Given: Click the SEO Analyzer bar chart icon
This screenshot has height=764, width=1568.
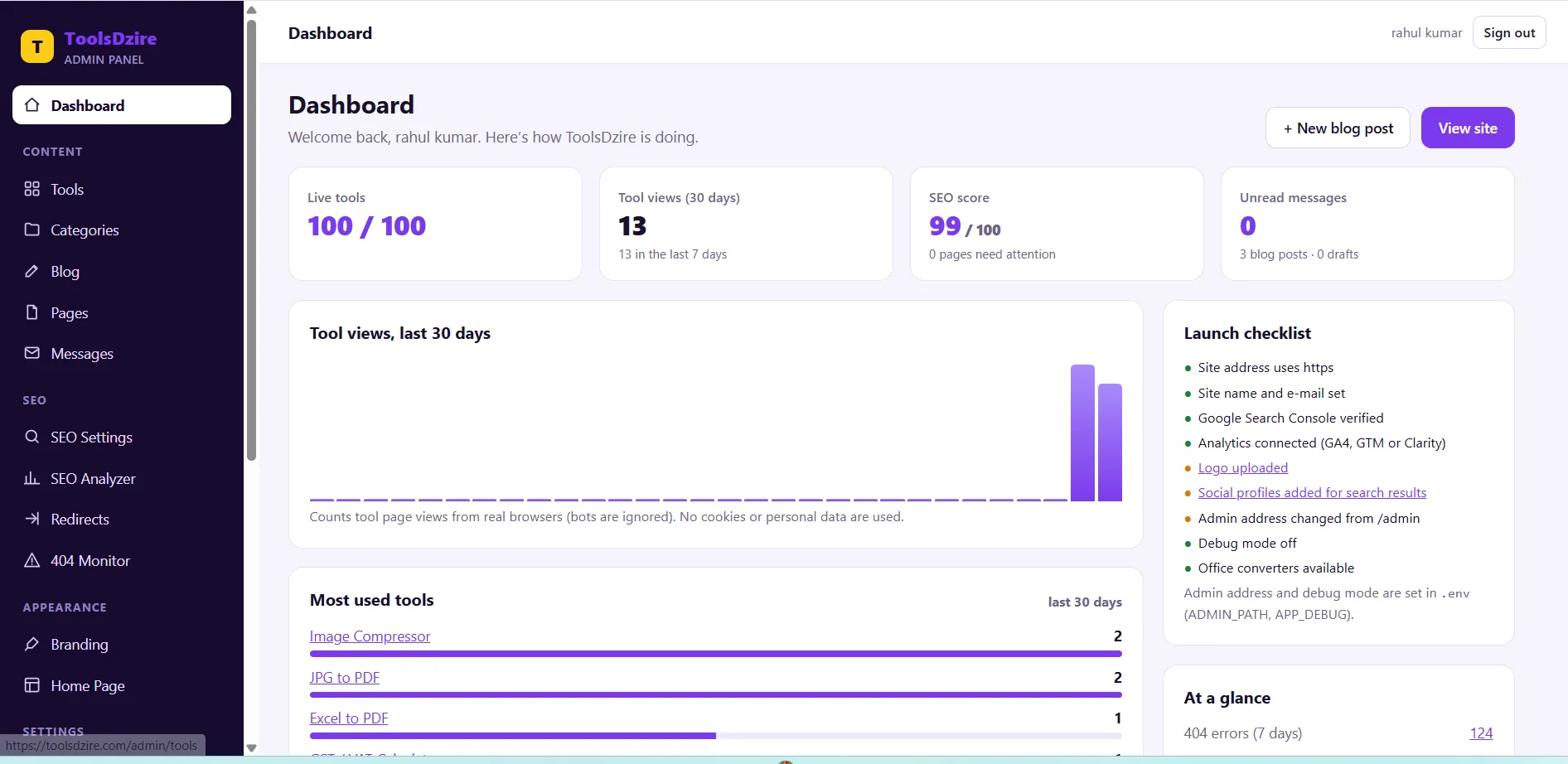Looking at the screenshot, I should click(x=32, y=478).
